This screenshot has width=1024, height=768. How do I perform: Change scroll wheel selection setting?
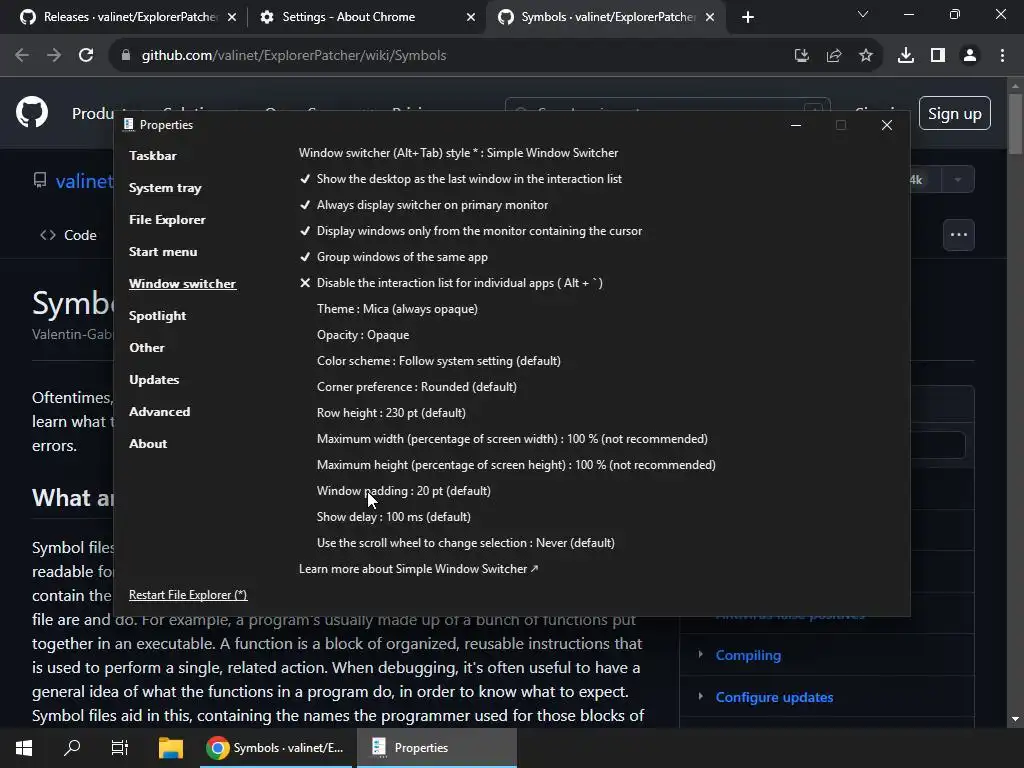tap(466, 543)
